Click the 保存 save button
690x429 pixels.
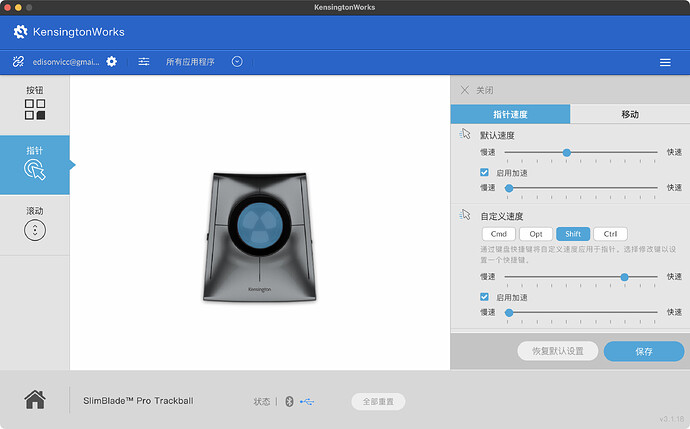click(x=644, y=351)
